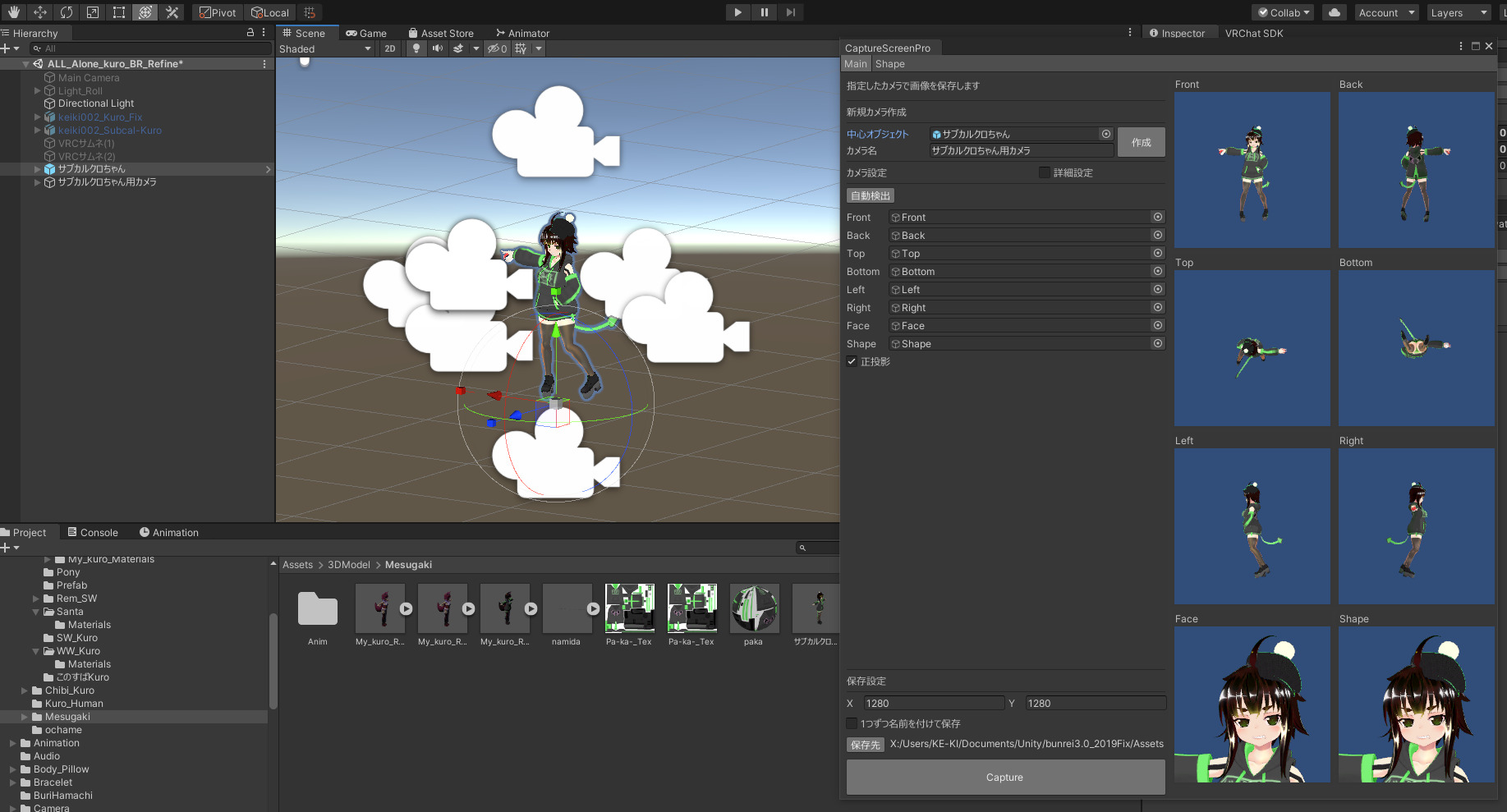The width and height of the screenshot is (1507, 812).
Task: Expand the Chibi_Kuro folder
Action: point(25,690)
